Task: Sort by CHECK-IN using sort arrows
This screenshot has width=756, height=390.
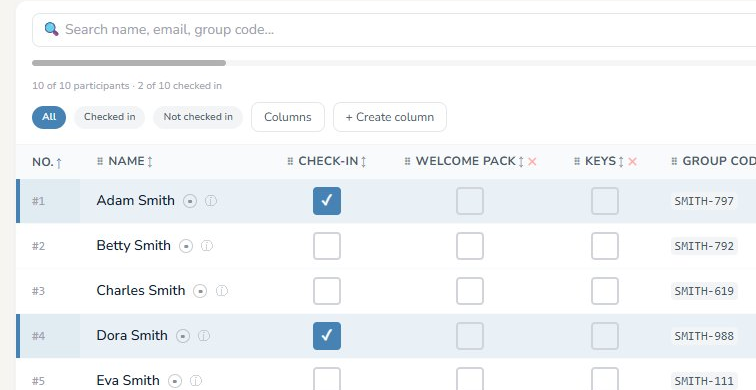Action: tap(364, 161)
